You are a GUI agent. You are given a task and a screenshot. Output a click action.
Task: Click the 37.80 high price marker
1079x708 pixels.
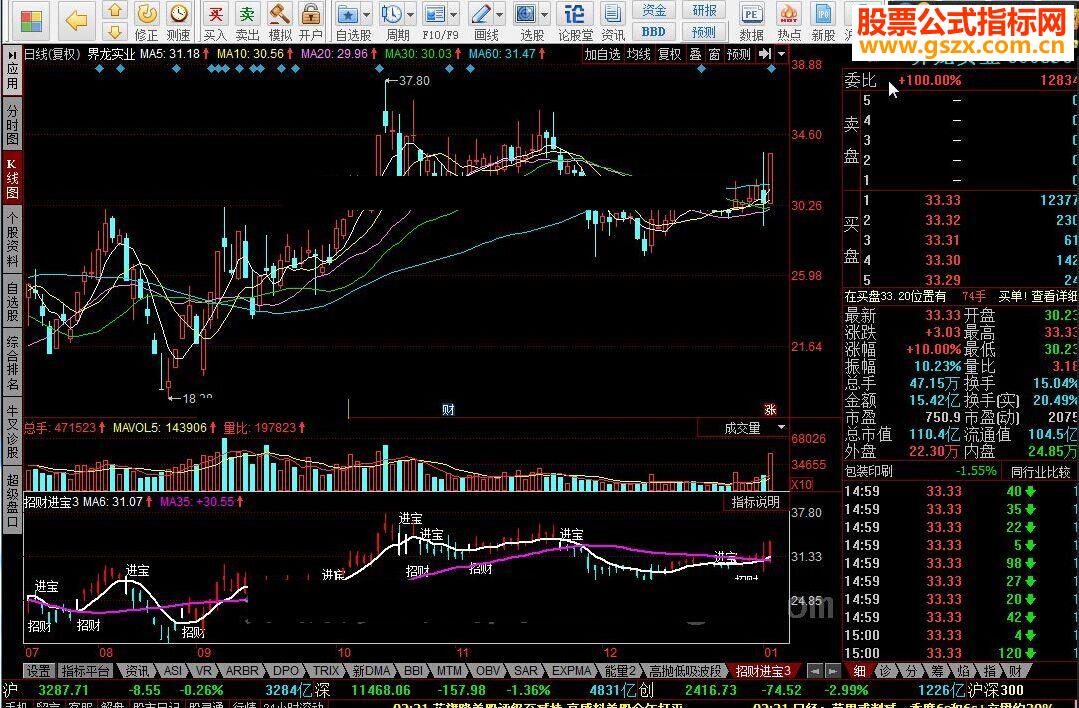click(414, 81)
